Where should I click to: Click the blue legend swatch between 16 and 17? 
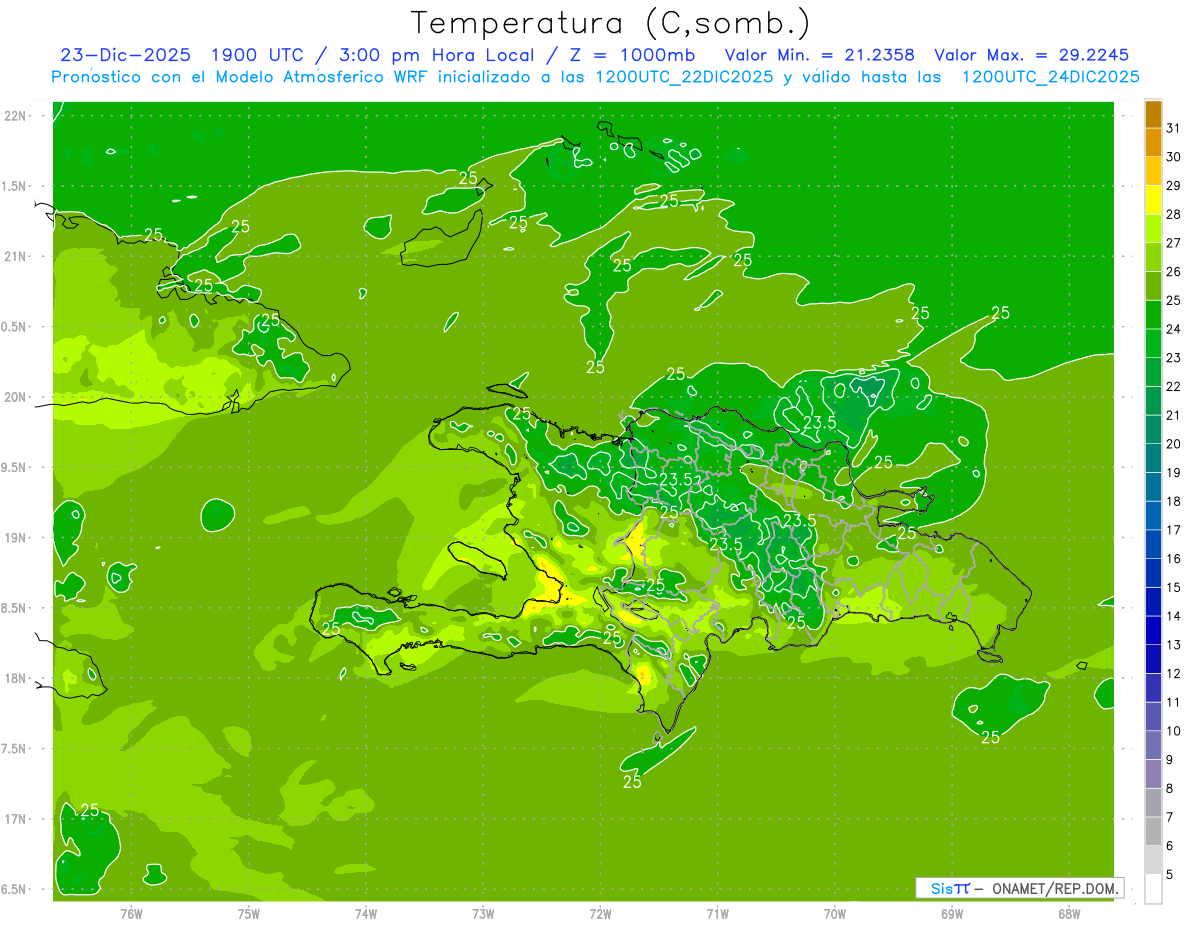click(x=1153, y=544)
